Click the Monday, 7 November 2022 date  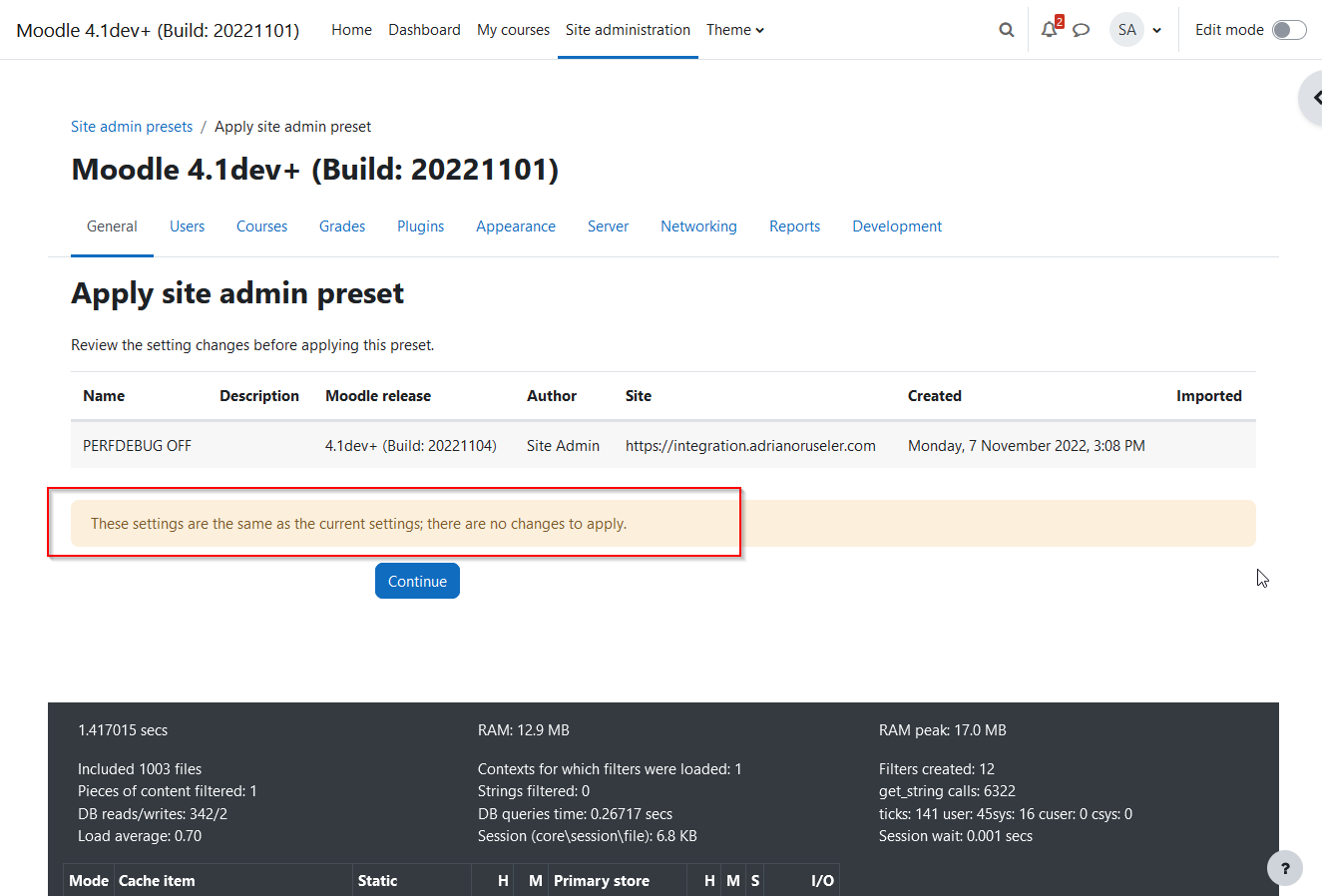click(1027, 446)
